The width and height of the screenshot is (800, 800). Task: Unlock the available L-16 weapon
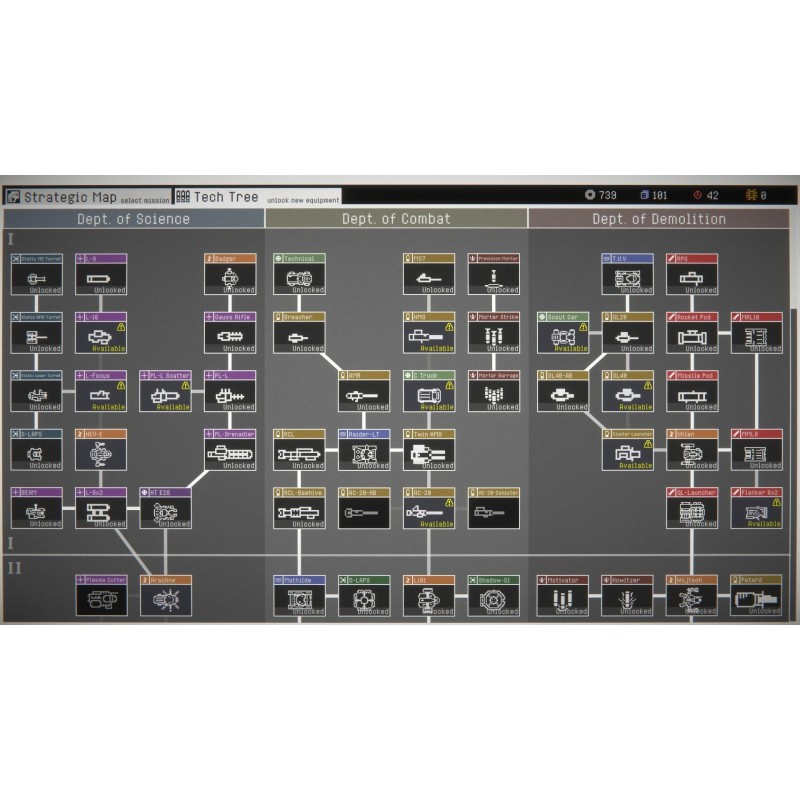click(x=101, y=333)
